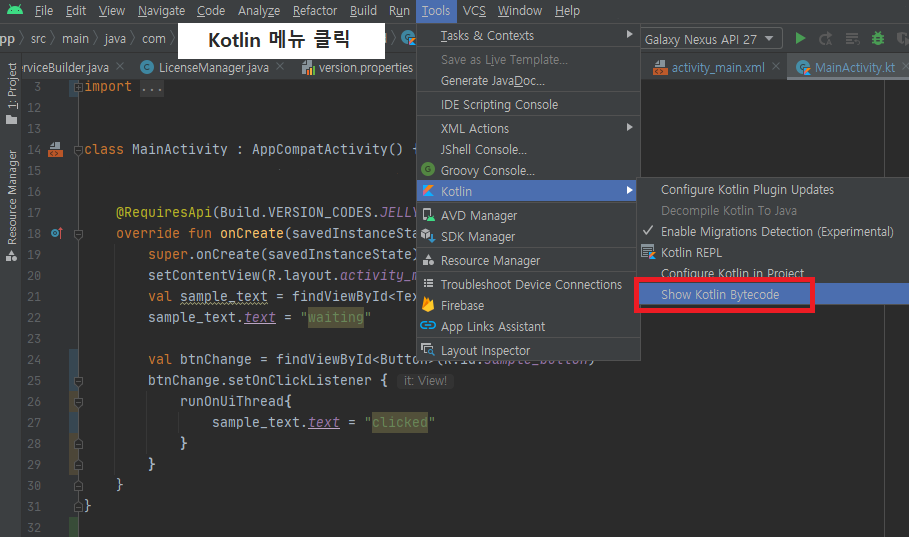Click the 'it: View!' inlay hint
The image size is (909, 537).
425,380
